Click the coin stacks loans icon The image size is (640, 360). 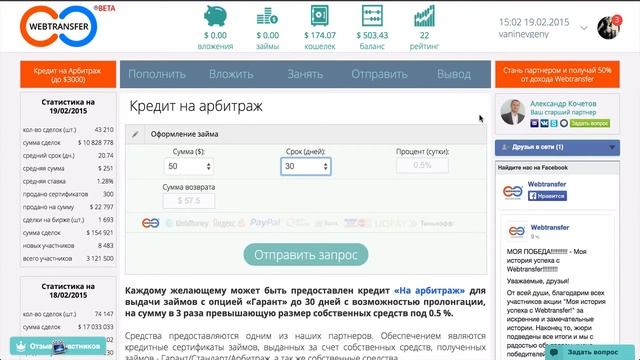coord(267,16)
